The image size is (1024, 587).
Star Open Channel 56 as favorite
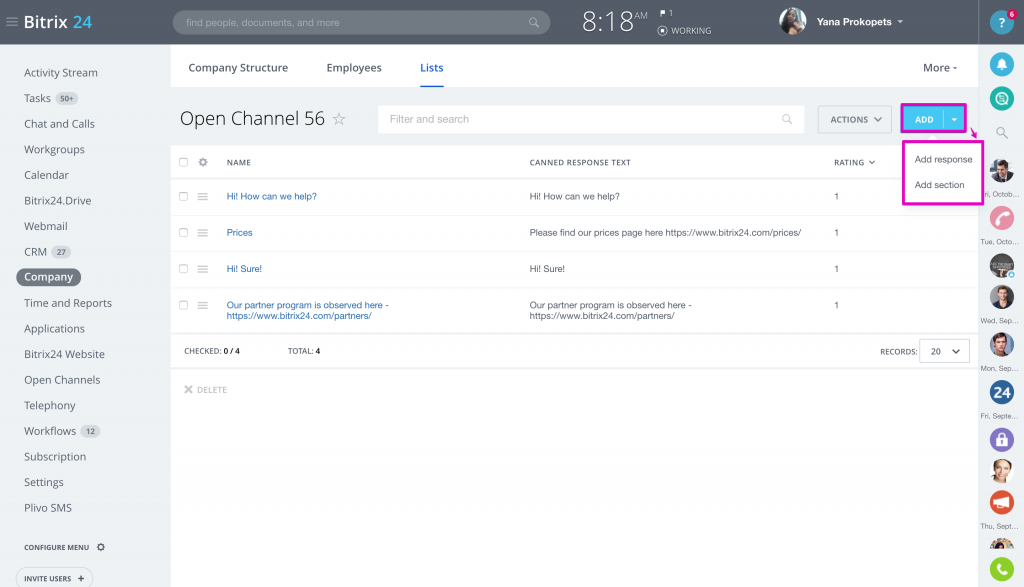point(339,119)
